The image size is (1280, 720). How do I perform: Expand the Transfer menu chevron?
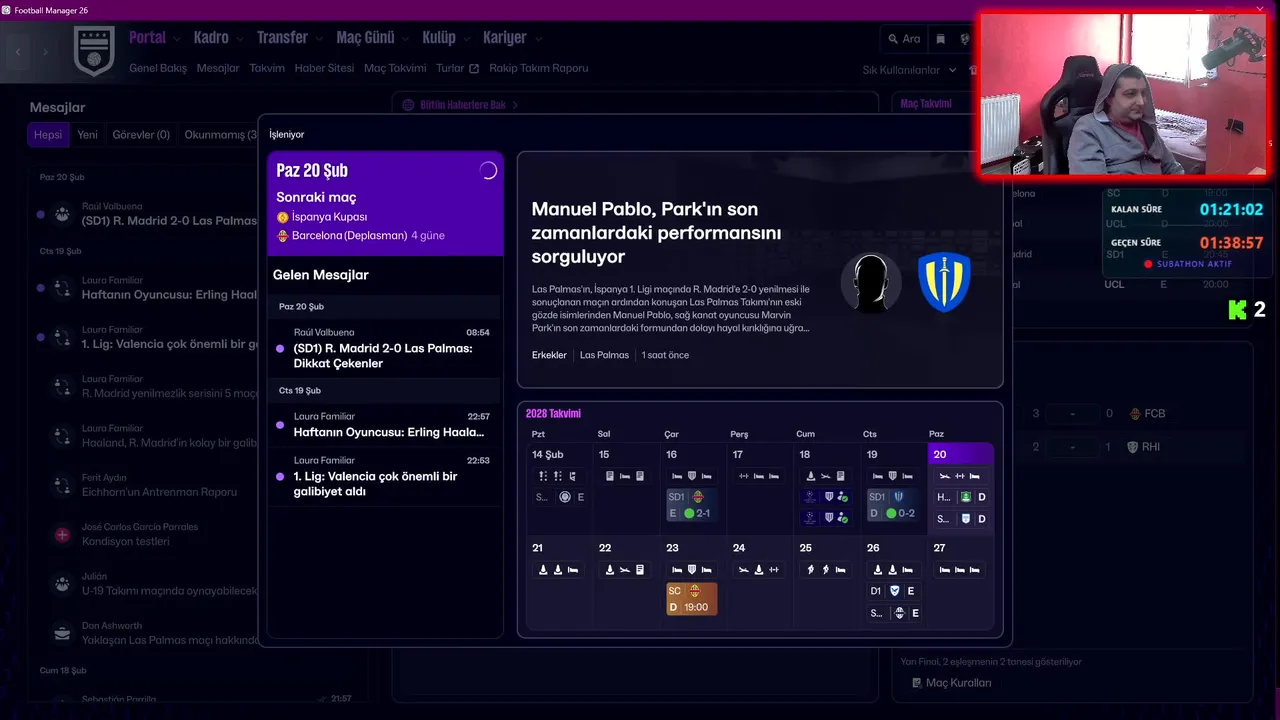pyautogui.click(x=319, y=39)
